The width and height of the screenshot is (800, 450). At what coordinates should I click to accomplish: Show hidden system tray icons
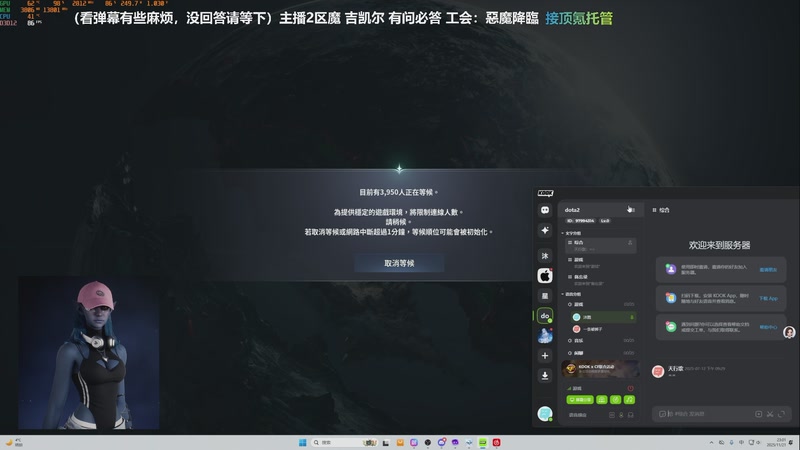click(712, 442)
